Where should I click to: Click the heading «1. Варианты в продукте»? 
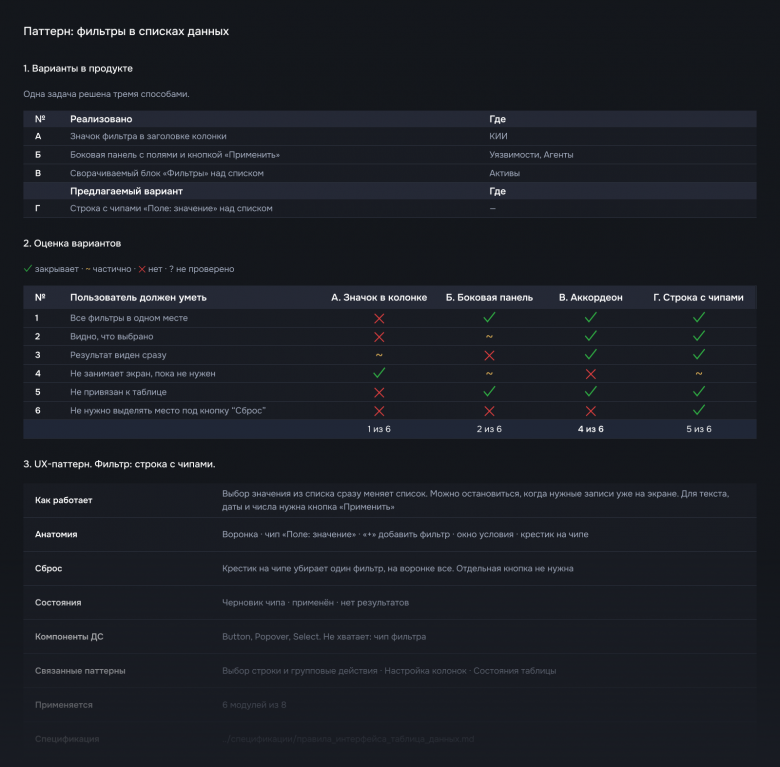pos(78,69)
